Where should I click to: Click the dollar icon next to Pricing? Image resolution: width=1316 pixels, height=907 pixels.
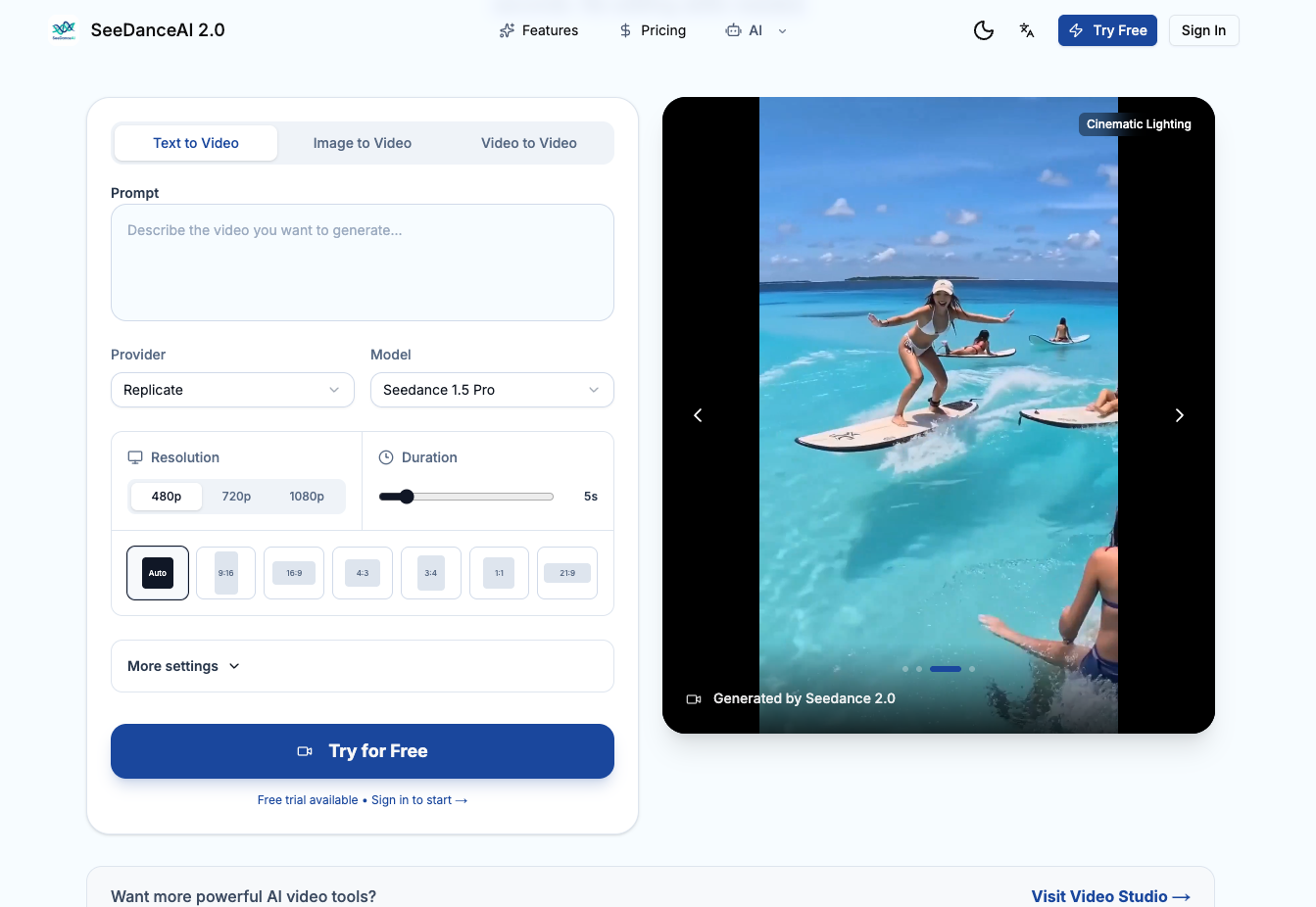(x=625, y=30)
